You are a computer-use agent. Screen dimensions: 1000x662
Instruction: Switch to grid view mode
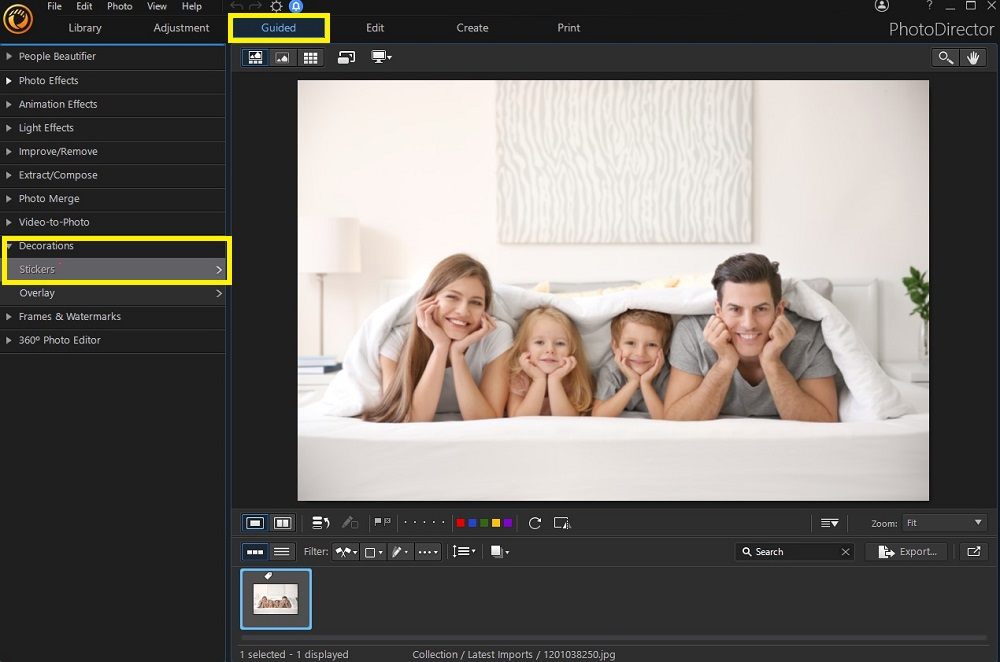tap(311, 57)
